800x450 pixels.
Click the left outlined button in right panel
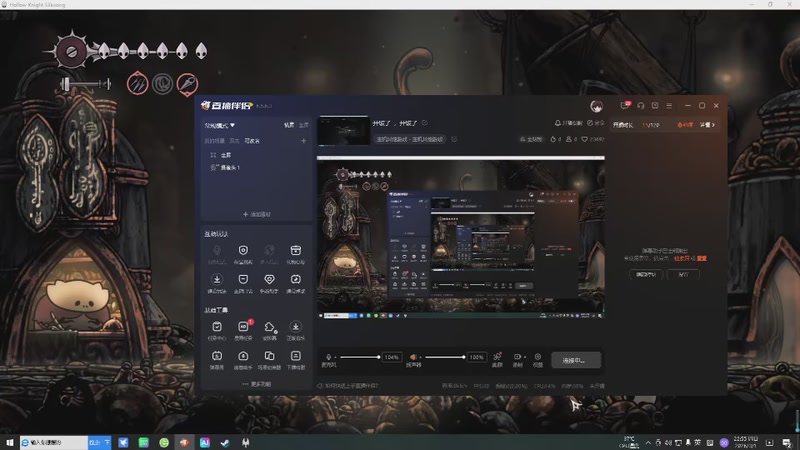646,274
